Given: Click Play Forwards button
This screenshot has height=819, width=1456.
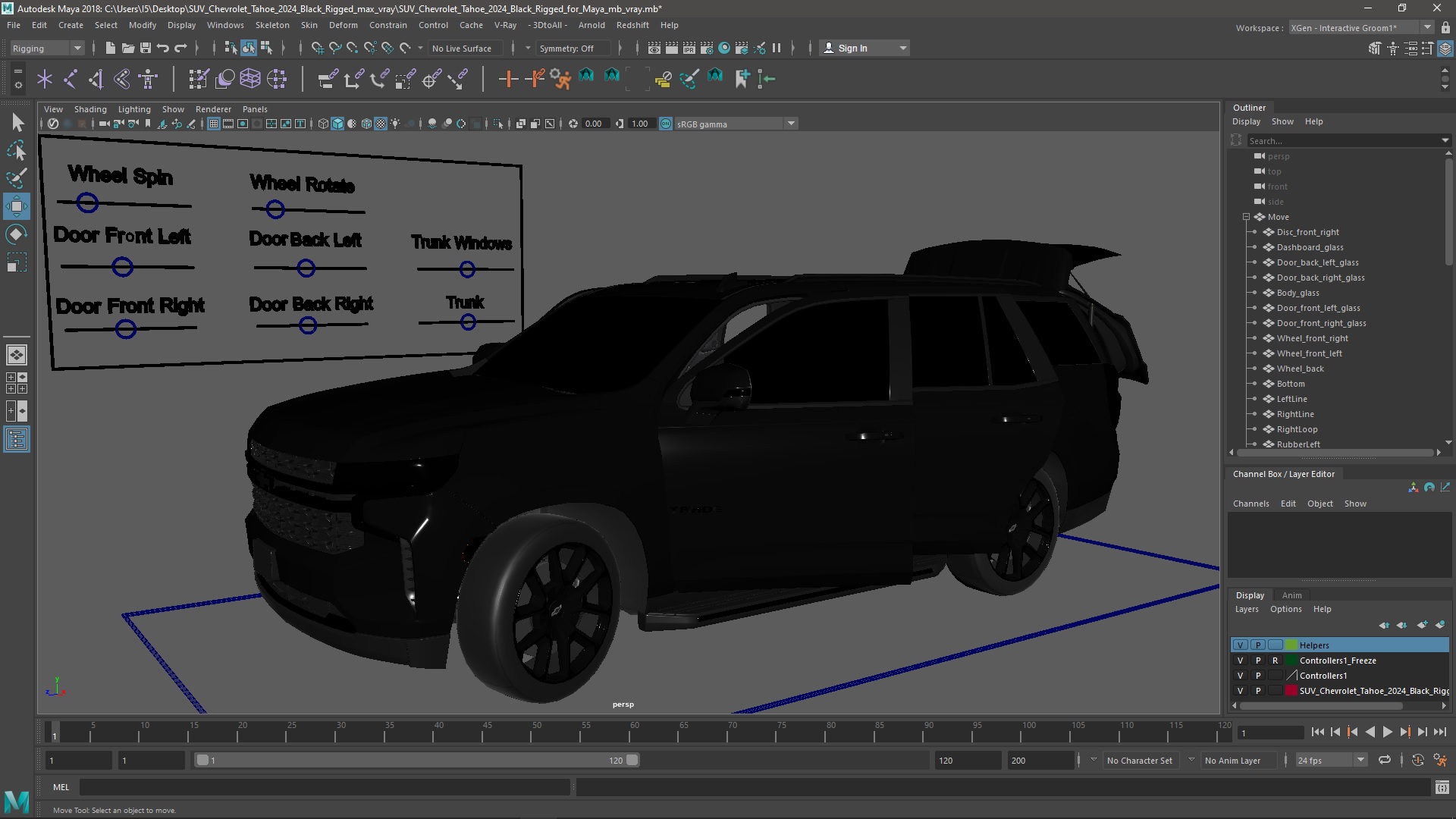Looking at the screenshot, I should (x=1387, y=732).
